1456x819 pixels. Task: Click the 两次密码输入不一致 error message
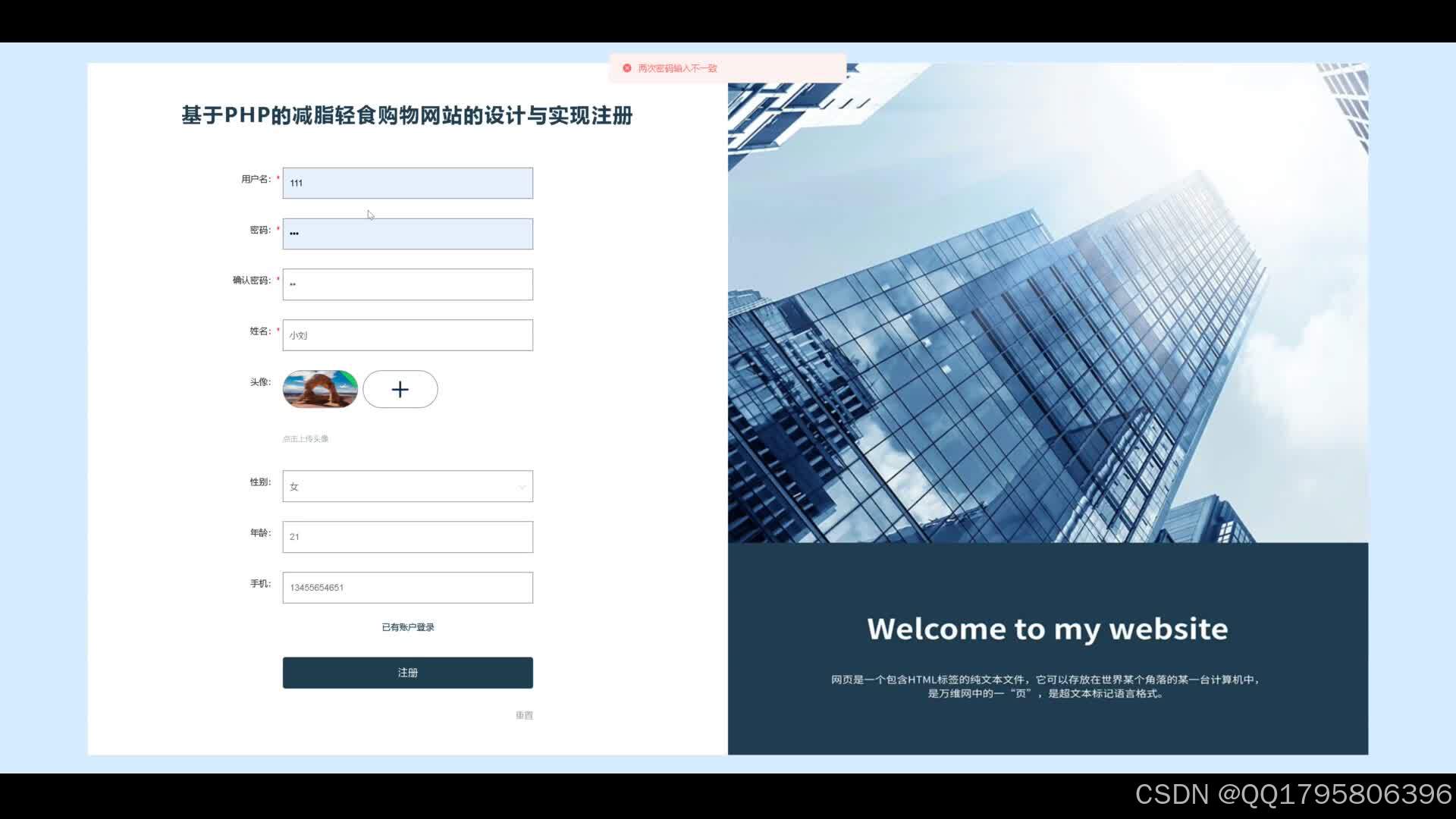point(677,68)
